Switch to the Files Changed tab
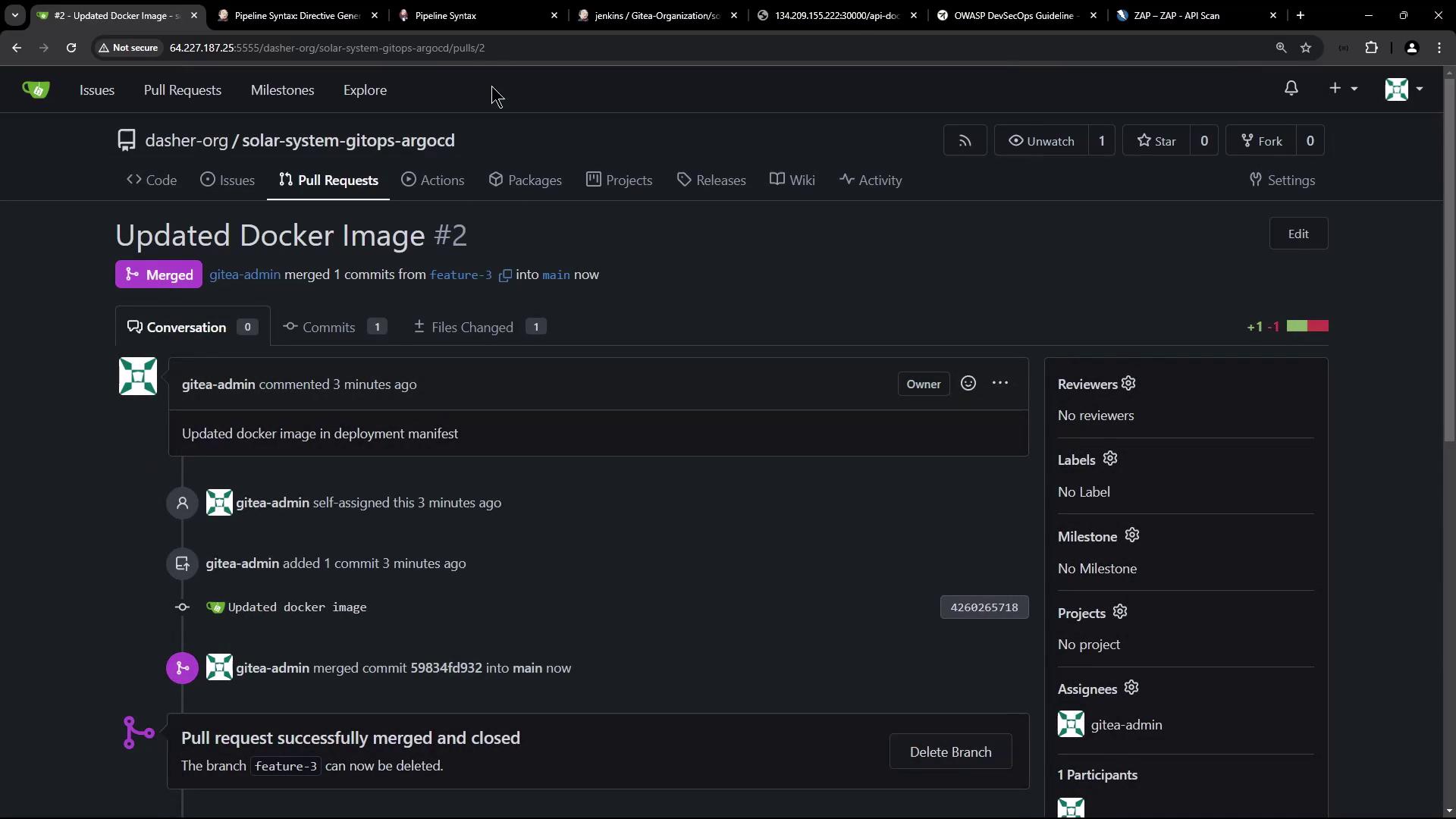The width and height of the screenshot is (1456, 819). (471, 328)
